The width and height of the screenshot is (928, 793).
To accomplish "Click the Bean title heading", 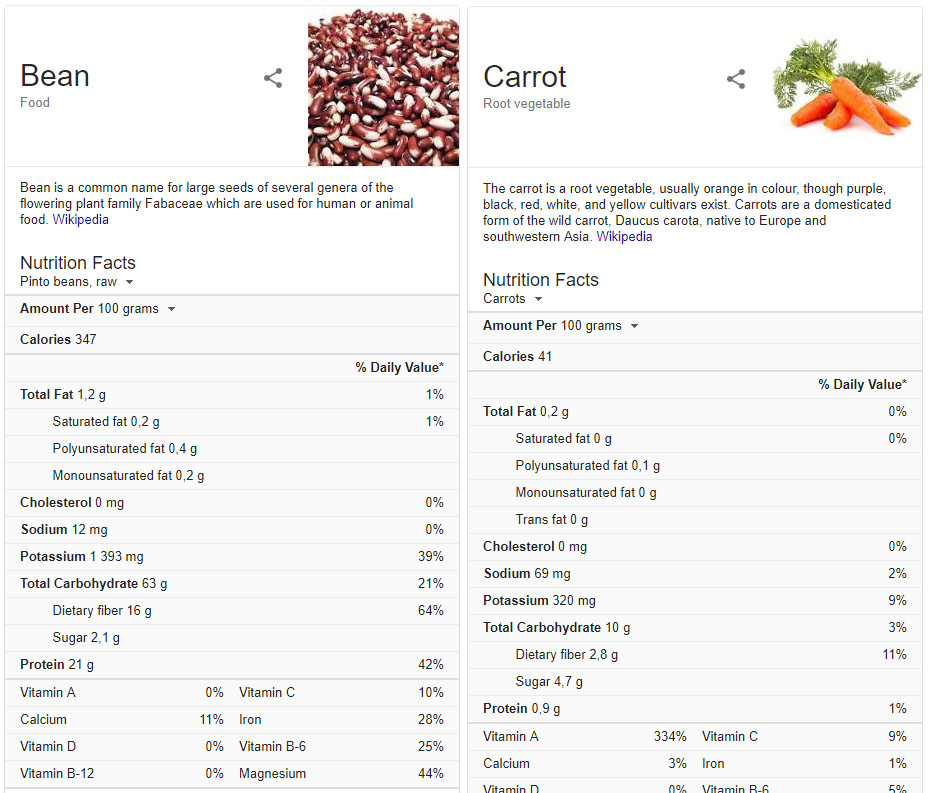I will tap(54, 76).
